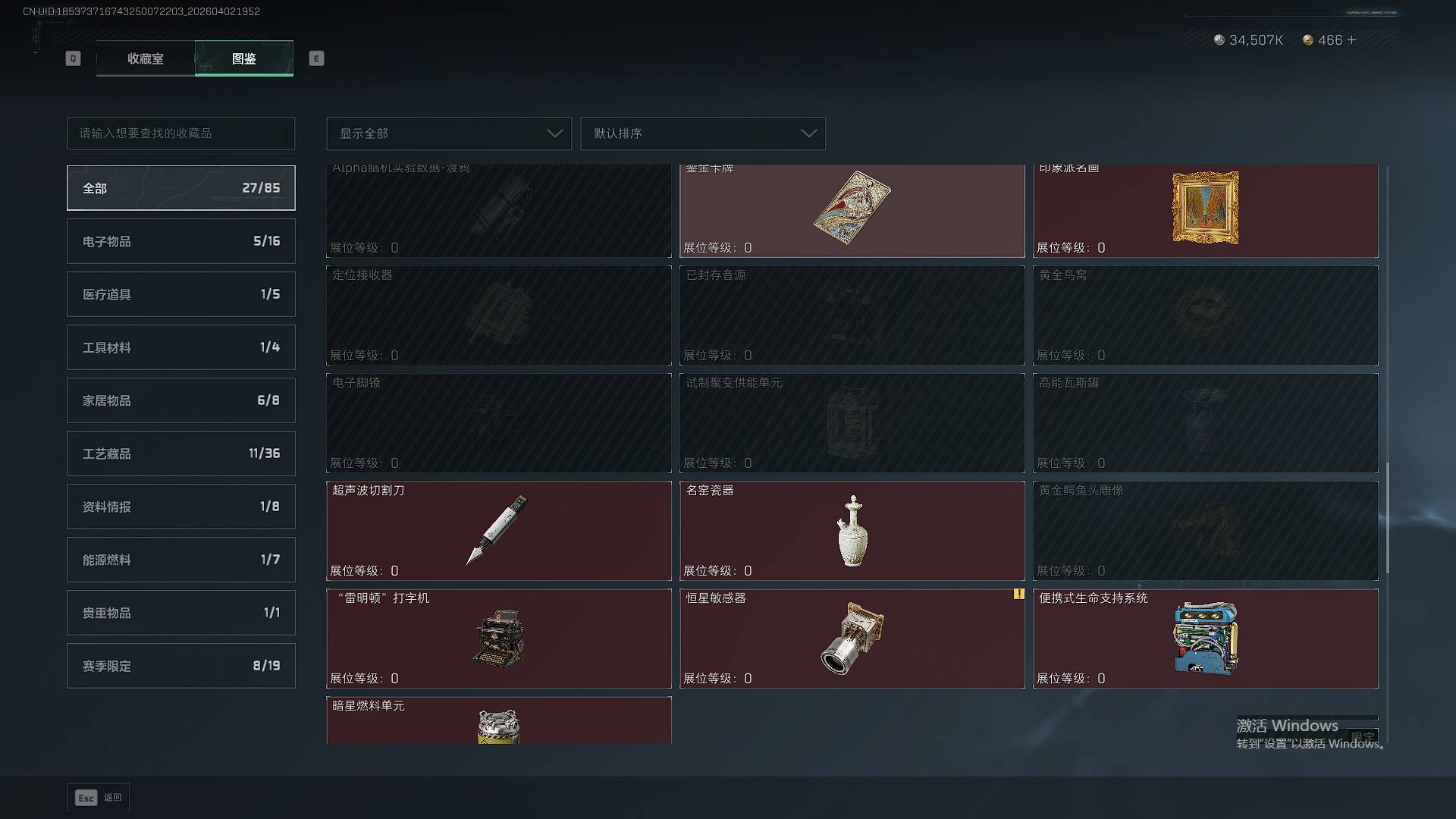Open the 显示全部 filter dropdown
This screenshot has width=1456, height=819.
(449, 133)
